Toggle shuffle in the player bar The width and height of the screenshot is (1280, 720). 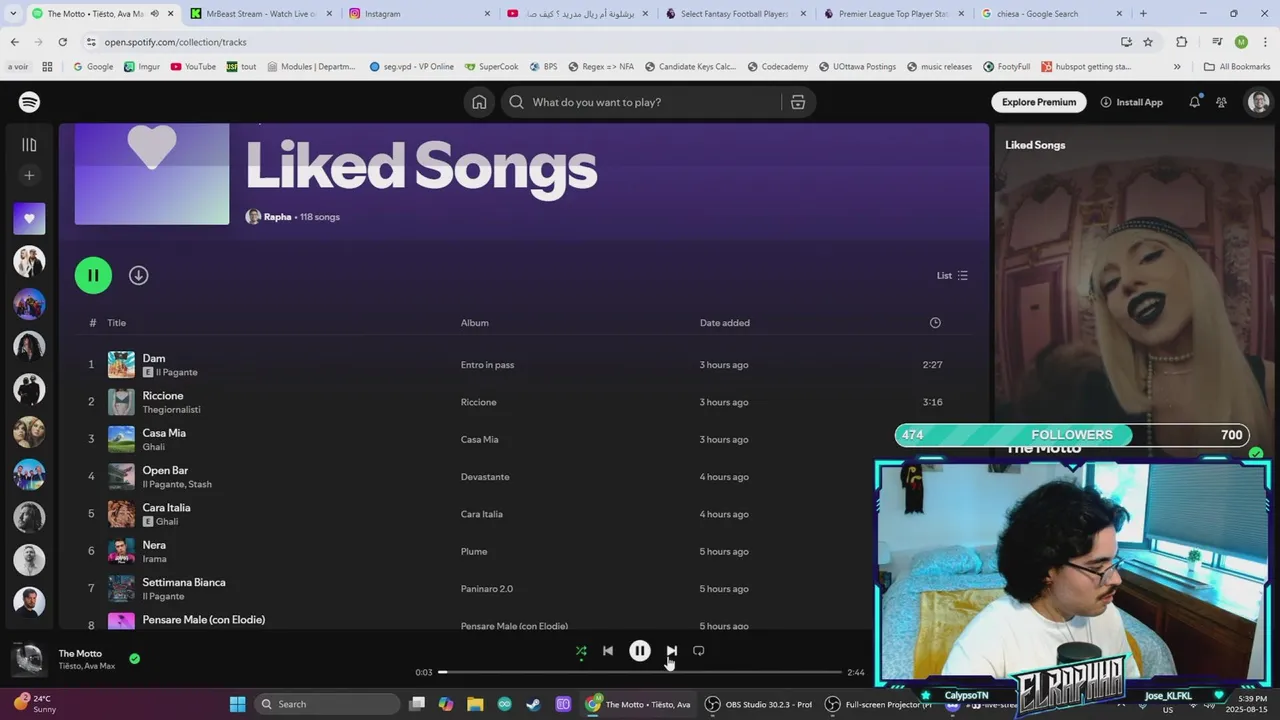[x=581, y=651]
